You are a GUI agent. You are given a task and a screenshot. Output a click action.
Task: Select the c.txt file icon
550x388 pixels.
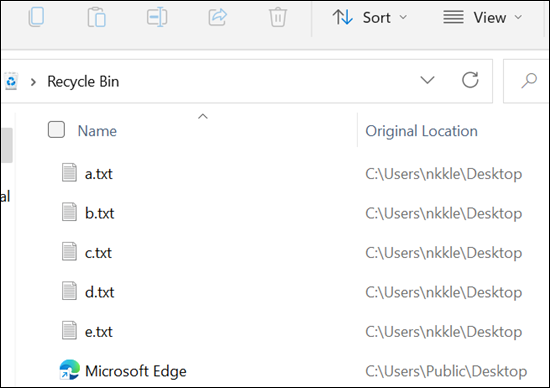(69, 252)
